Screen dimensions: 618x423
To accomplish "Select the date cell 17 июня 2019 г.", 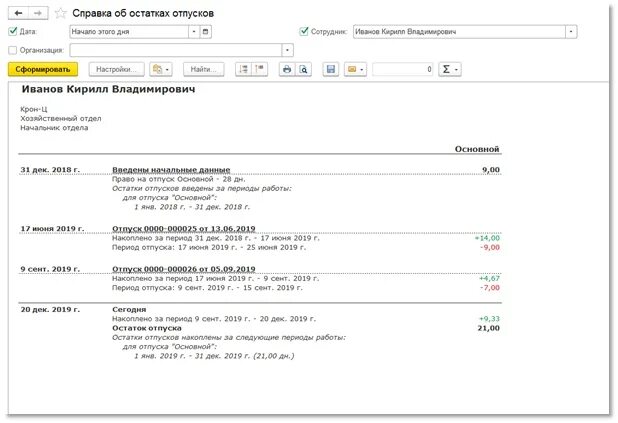I will click(52, 229).
